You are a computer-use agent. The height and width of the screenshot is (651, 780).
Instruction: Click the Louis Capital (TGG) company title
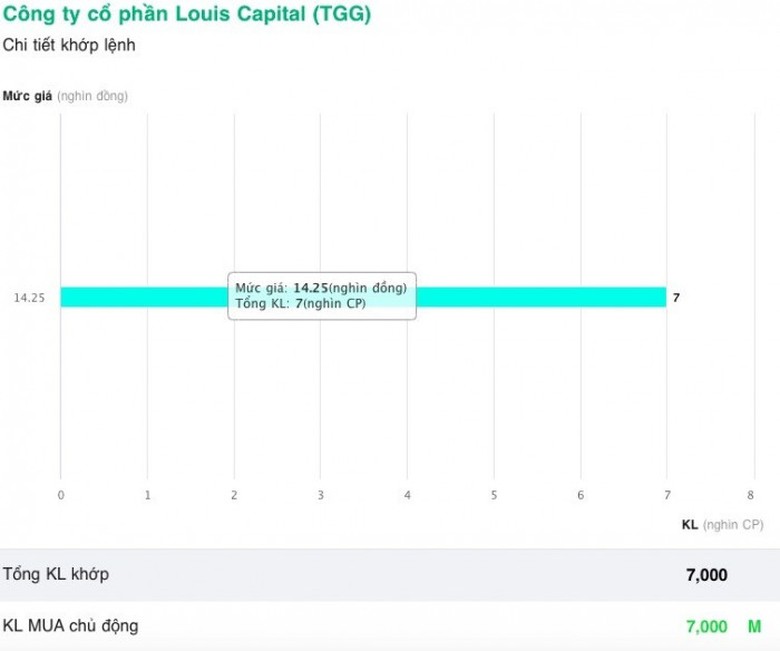187,16
